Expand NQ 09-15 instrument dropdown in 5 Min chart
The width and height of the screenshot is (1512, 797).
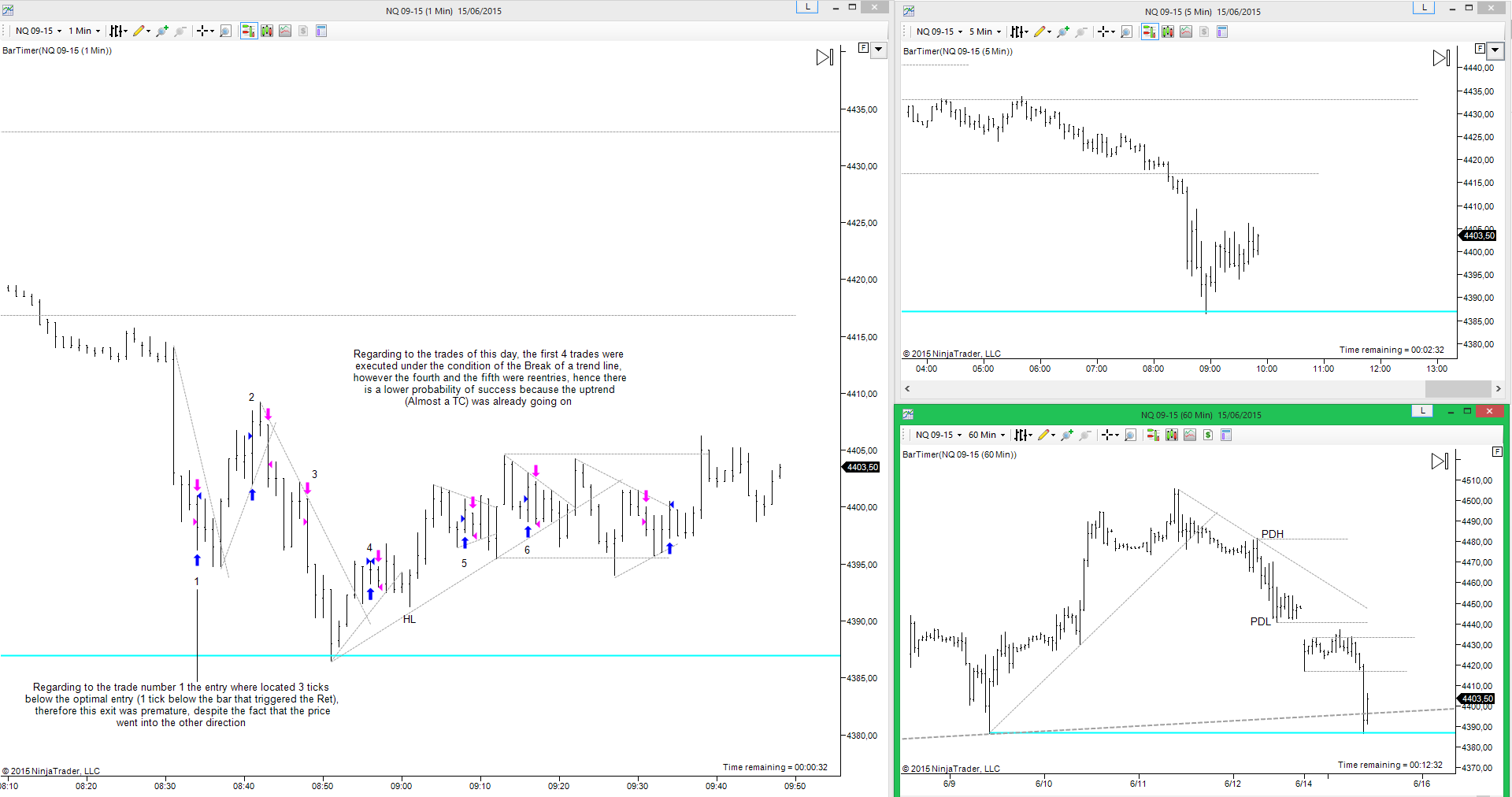click(939, 32)
